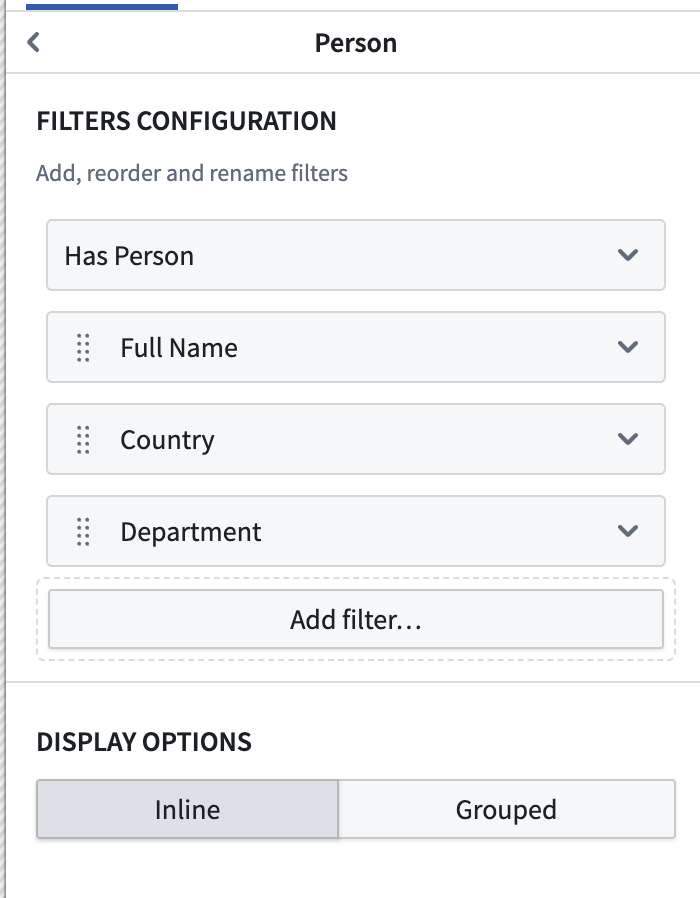The width and height of the screenshot is (700, 898).
Task: Click the drag handle on Full Name filter
Action: 83,347
